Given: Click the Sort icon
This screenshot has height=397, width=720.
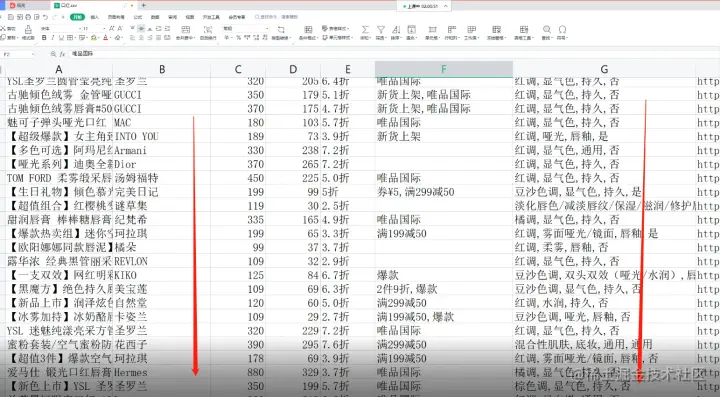Looking at the screenshot, I should click(396, 30).
